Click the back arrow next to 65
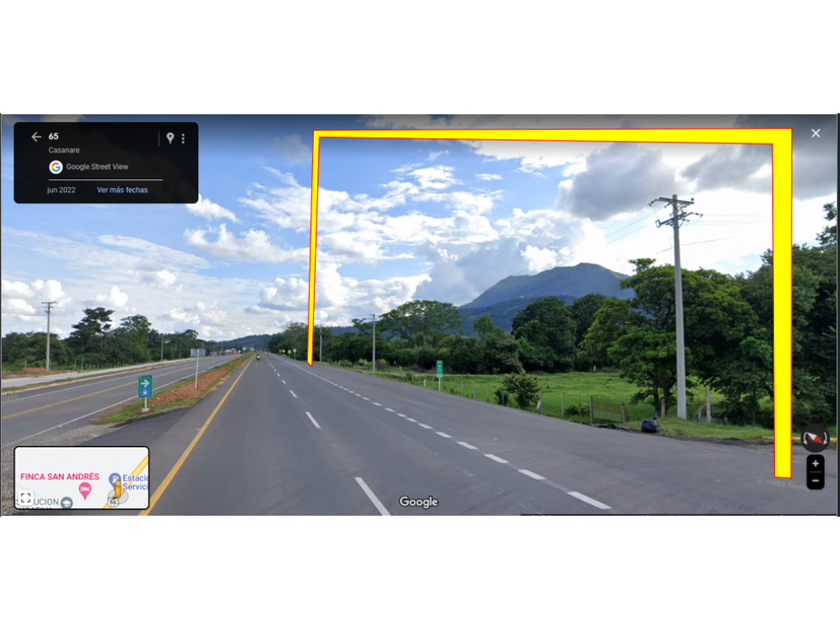This screenshot has width=840, height=630. coord(36,137)
